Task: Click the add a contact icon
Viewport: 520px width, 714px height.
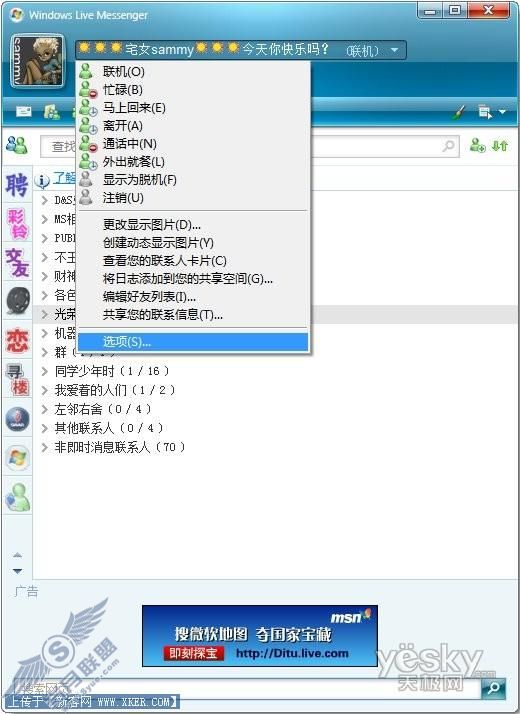Action: 477,146
